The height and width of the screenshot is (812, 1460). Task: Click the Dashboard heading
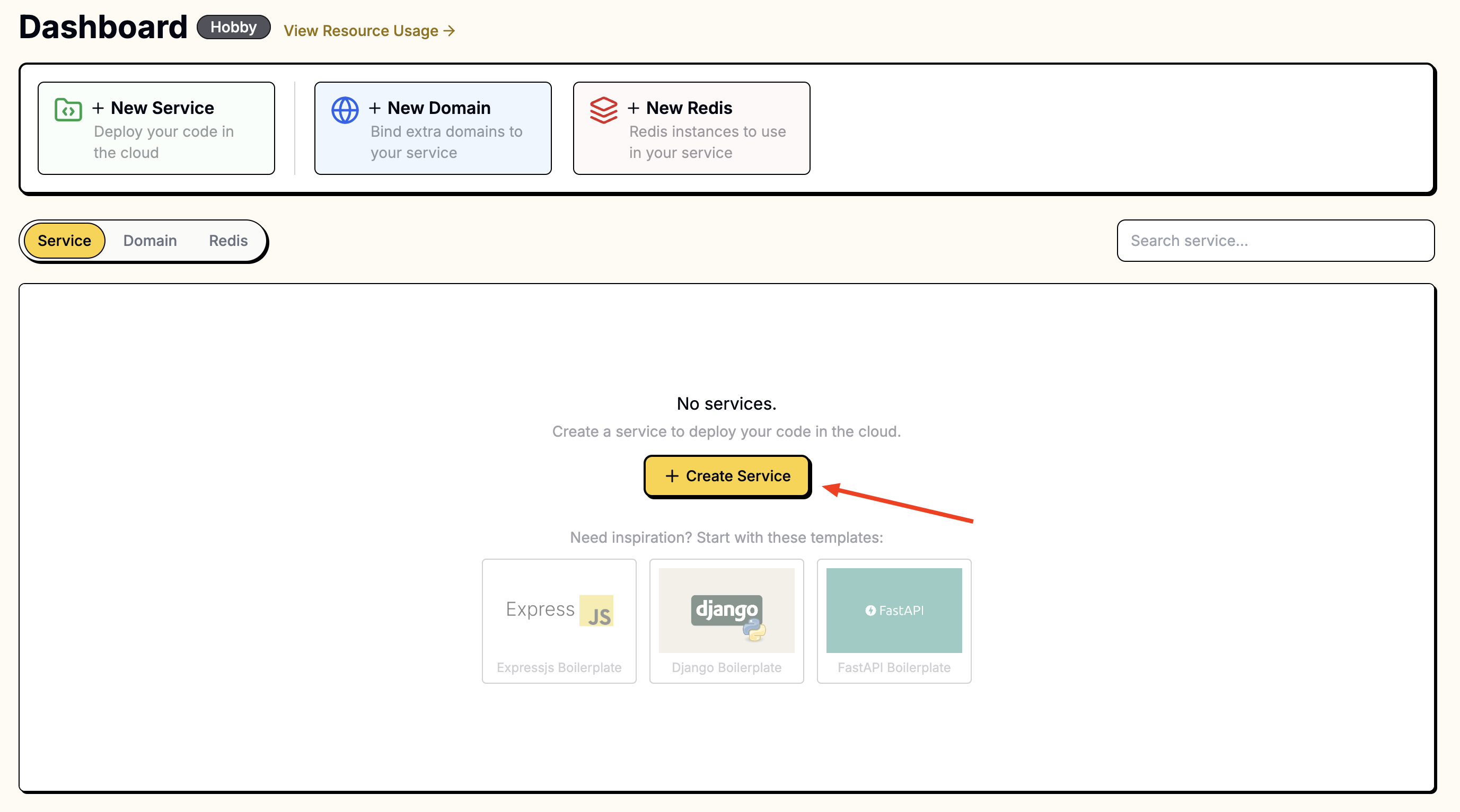[103, 27]
